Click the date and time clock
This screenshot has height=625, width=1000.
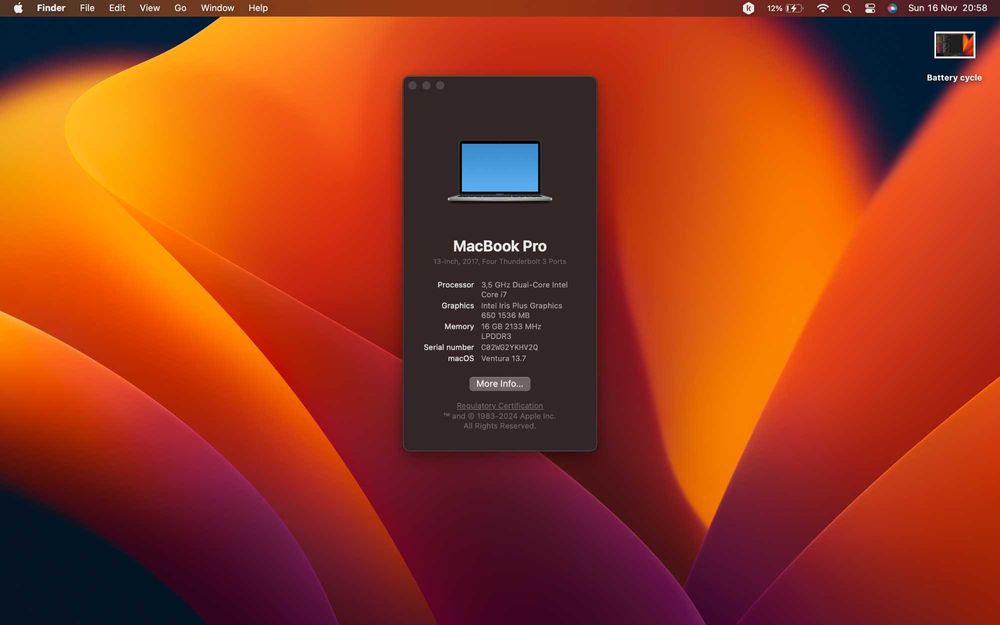948,8
